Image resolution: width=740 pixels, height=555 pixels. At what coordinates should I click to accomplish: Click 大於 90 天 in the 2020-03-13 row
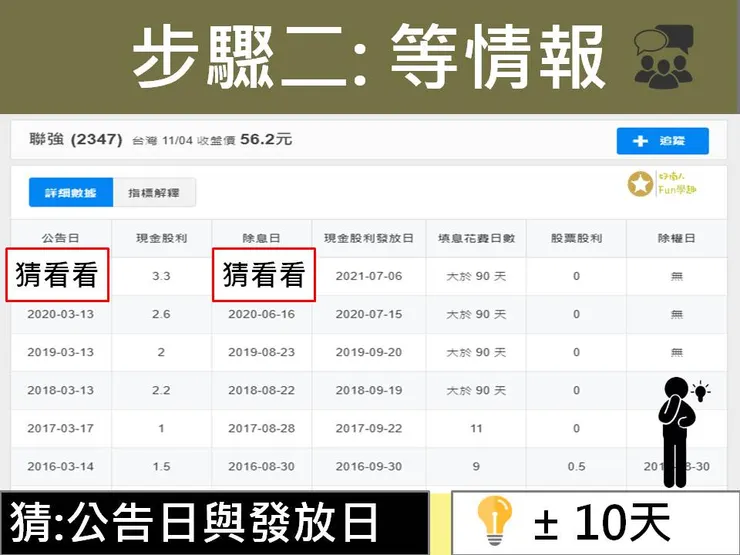(476, 314)
